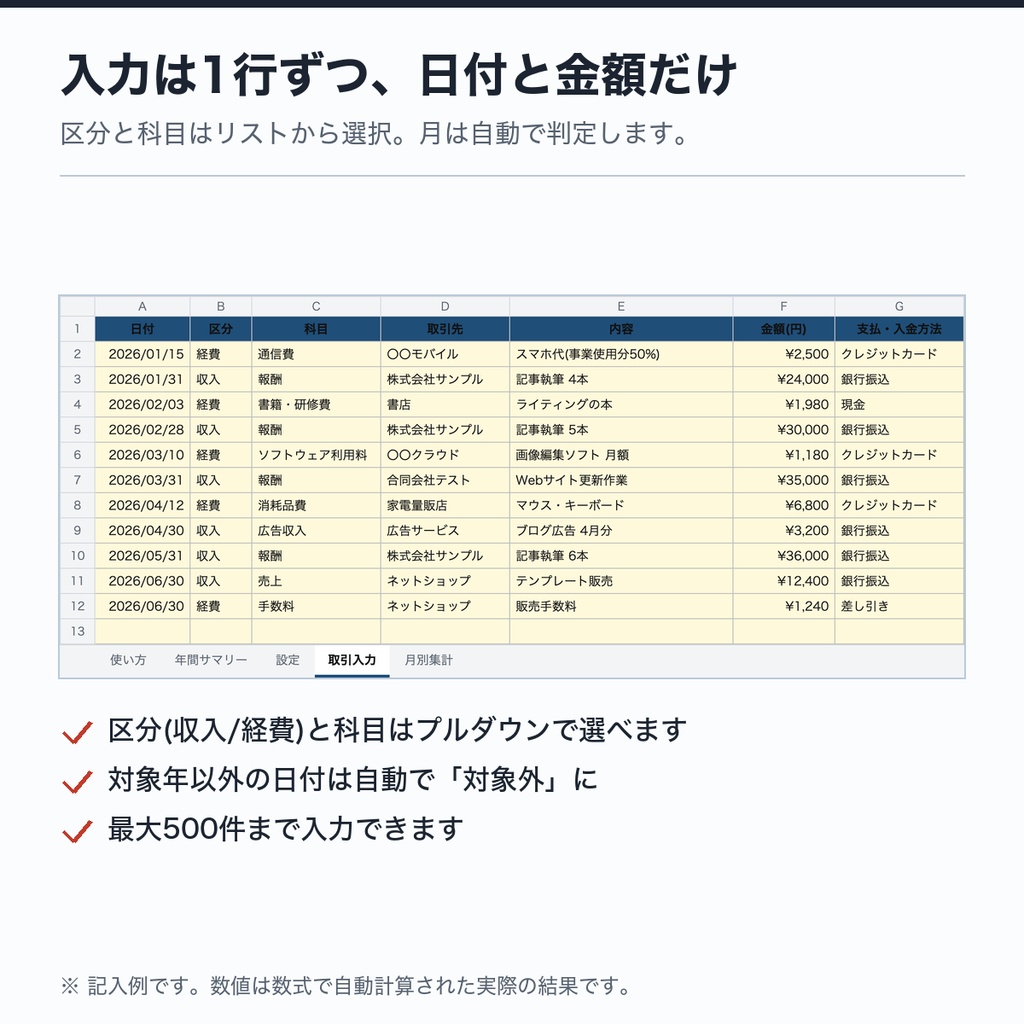Screen dimensions: 1024x1024
Task: Select the 取引入力 sheet tab
Action: [352, 660]
